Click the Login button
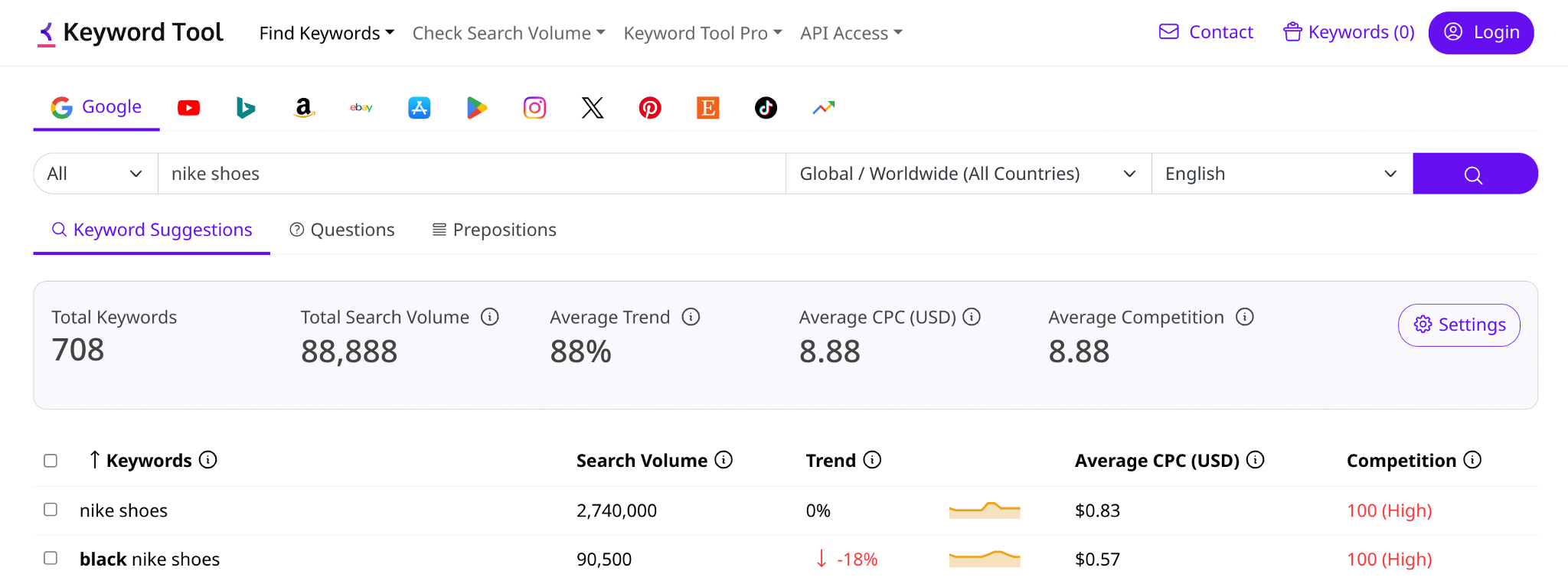This screenshot has height=584, width=1568. [x=1481, y=33]
